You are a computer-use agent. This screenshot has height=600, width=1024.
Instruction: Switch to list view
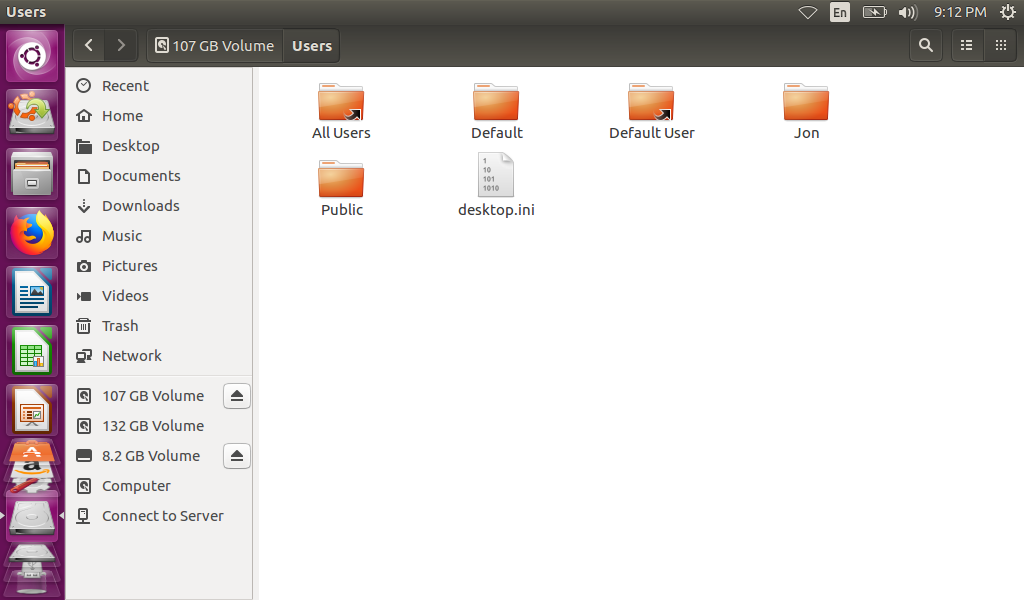click(966, 45)
